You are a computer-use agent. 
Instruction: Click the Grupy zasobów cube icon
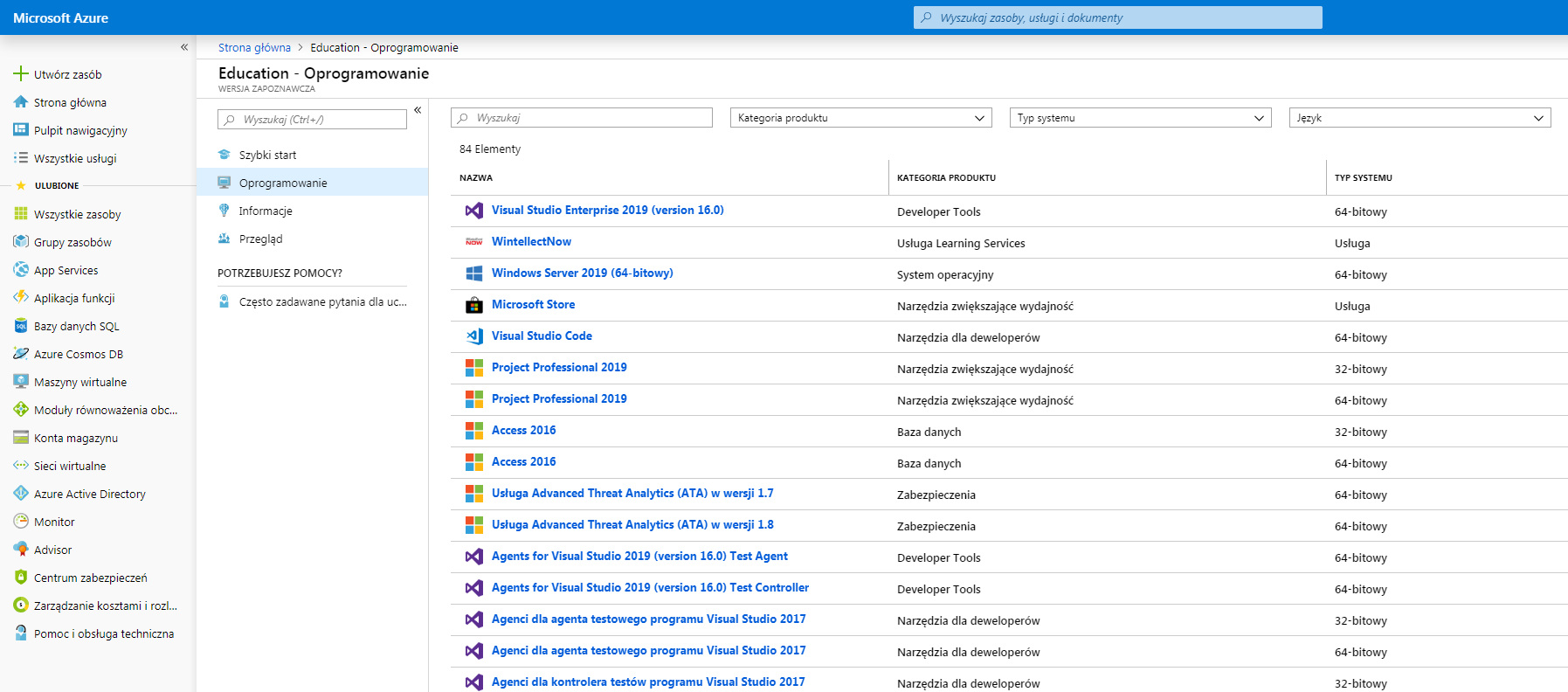point(21,242)
